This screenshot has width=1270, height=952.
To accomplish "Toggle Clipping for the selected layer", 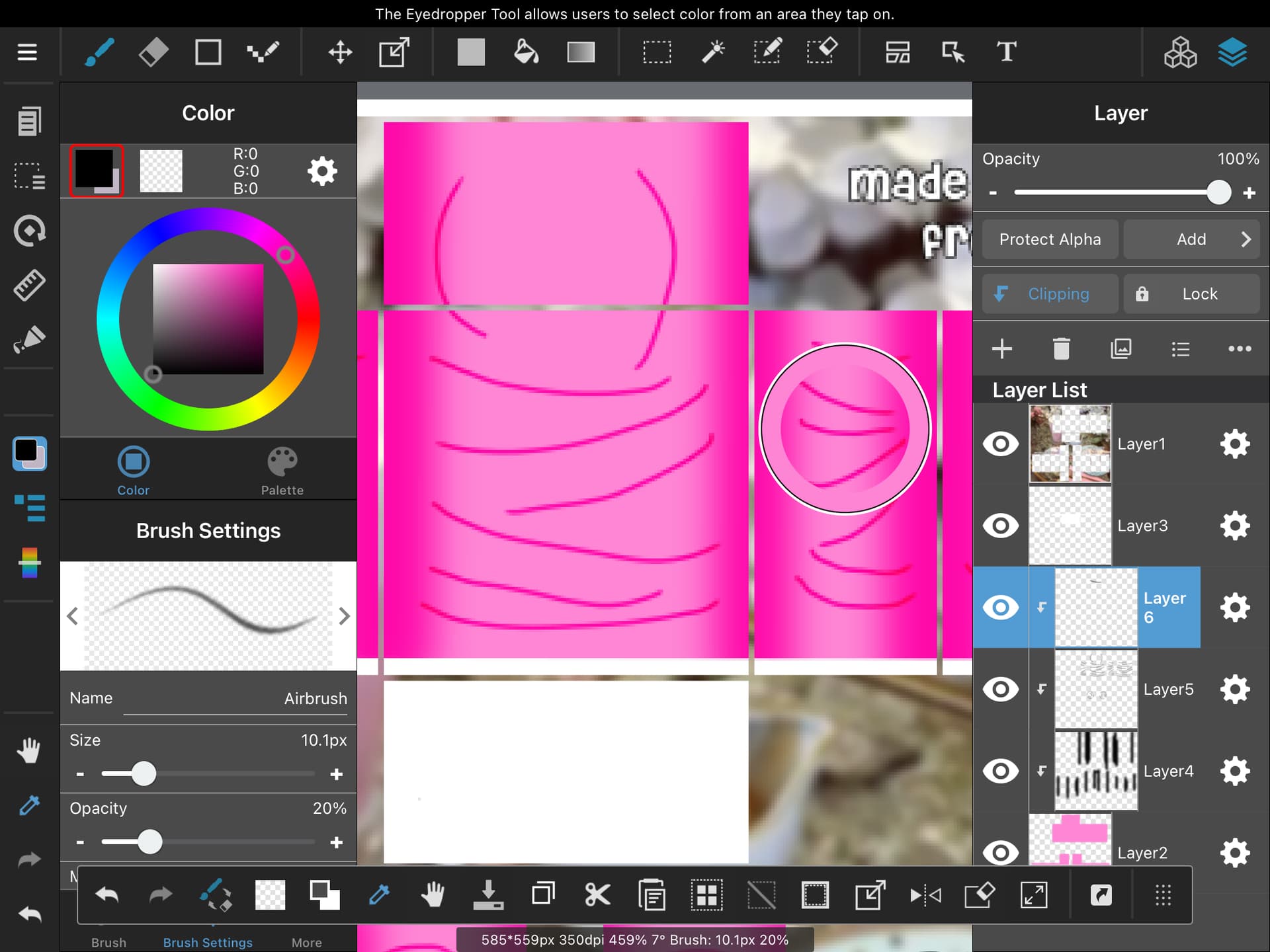I will (1049, 294).
